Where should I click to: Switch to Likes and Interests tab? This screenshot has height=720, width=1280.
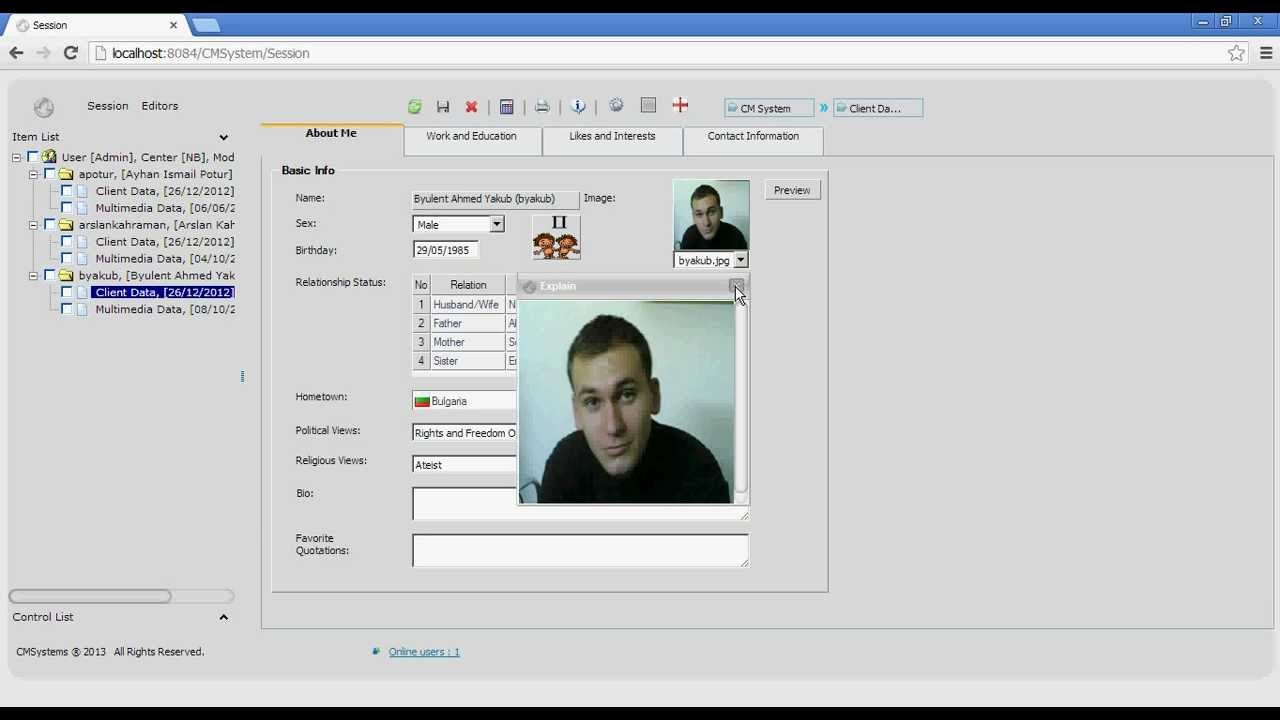(612, 139)
